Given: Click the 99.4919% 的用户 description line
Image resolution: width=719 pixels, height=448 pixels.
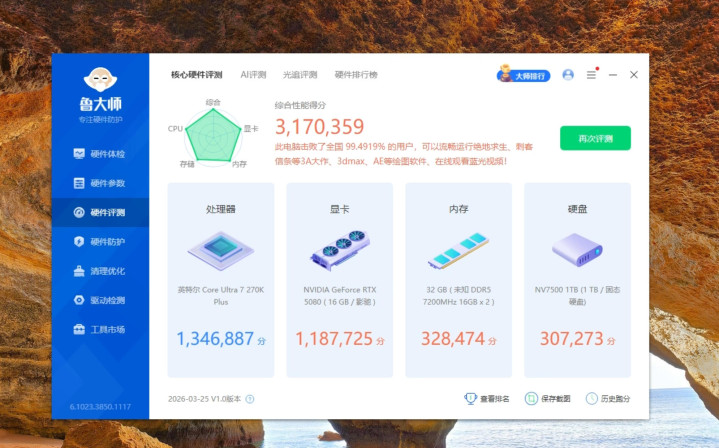Looking at the screenshot, I should [x=404, y=147].
